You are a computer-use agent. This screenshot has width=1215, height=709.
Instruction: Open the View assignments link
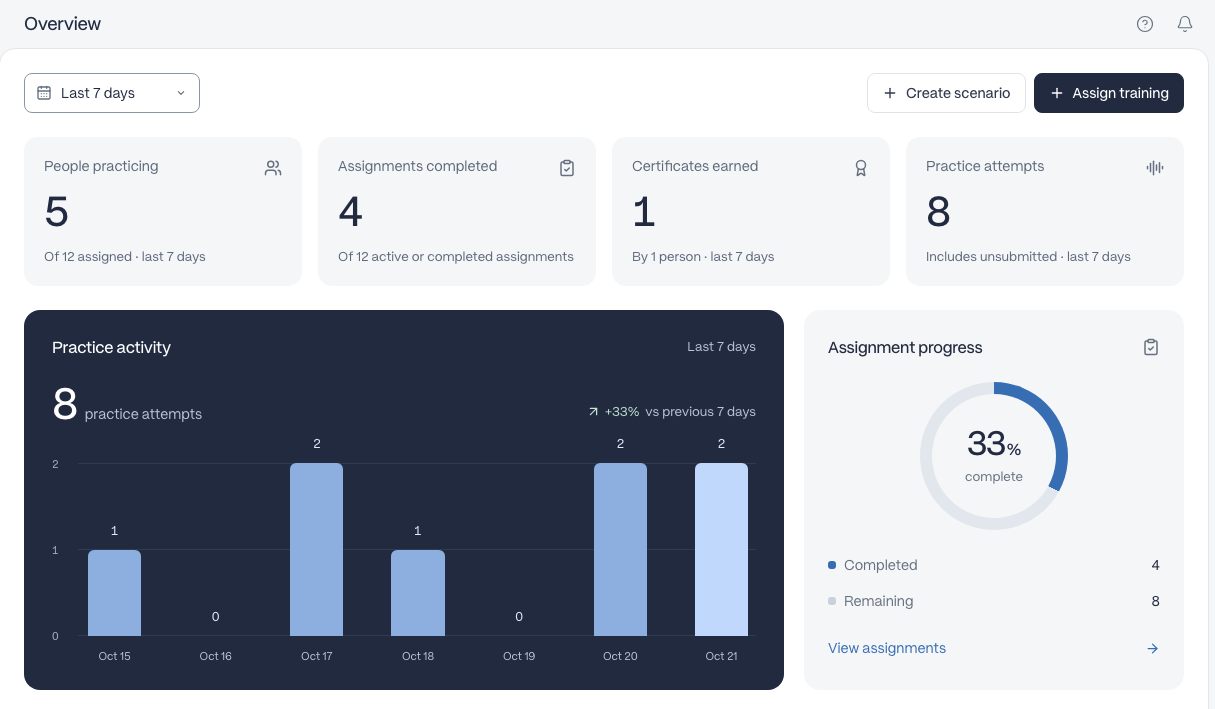point(887,649)
